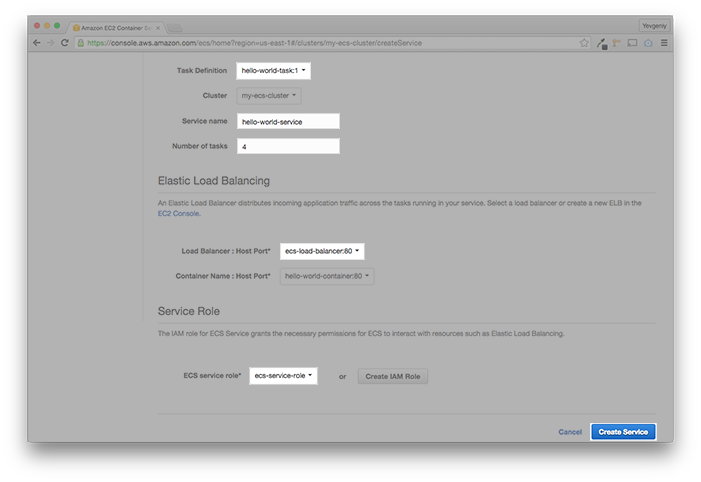Click the browser forward arrow
This screenshot has height=482, width=701.
[51, 43]
